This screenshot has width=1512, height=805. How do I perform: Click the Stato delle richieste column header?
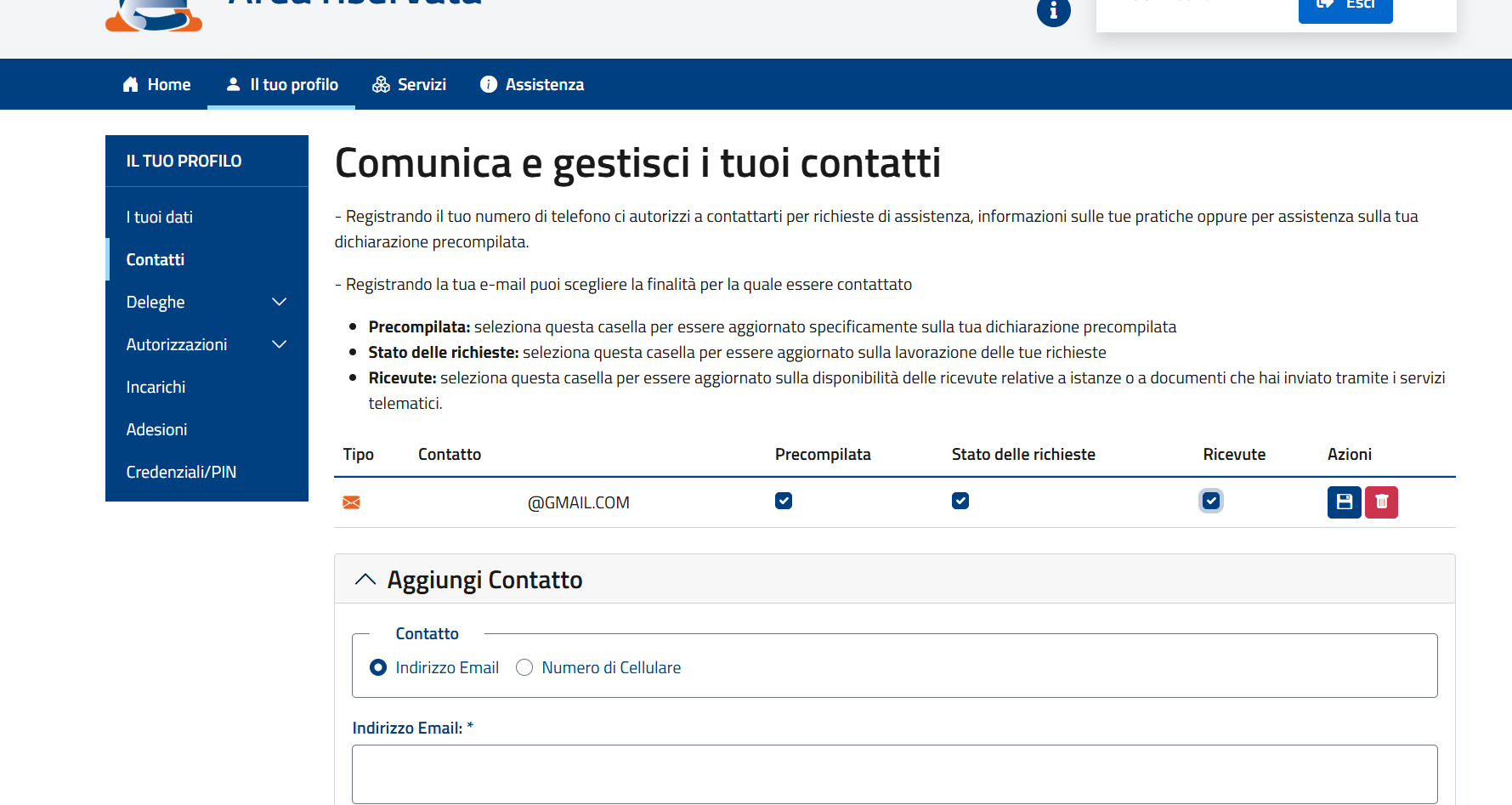click(1023, 454)
